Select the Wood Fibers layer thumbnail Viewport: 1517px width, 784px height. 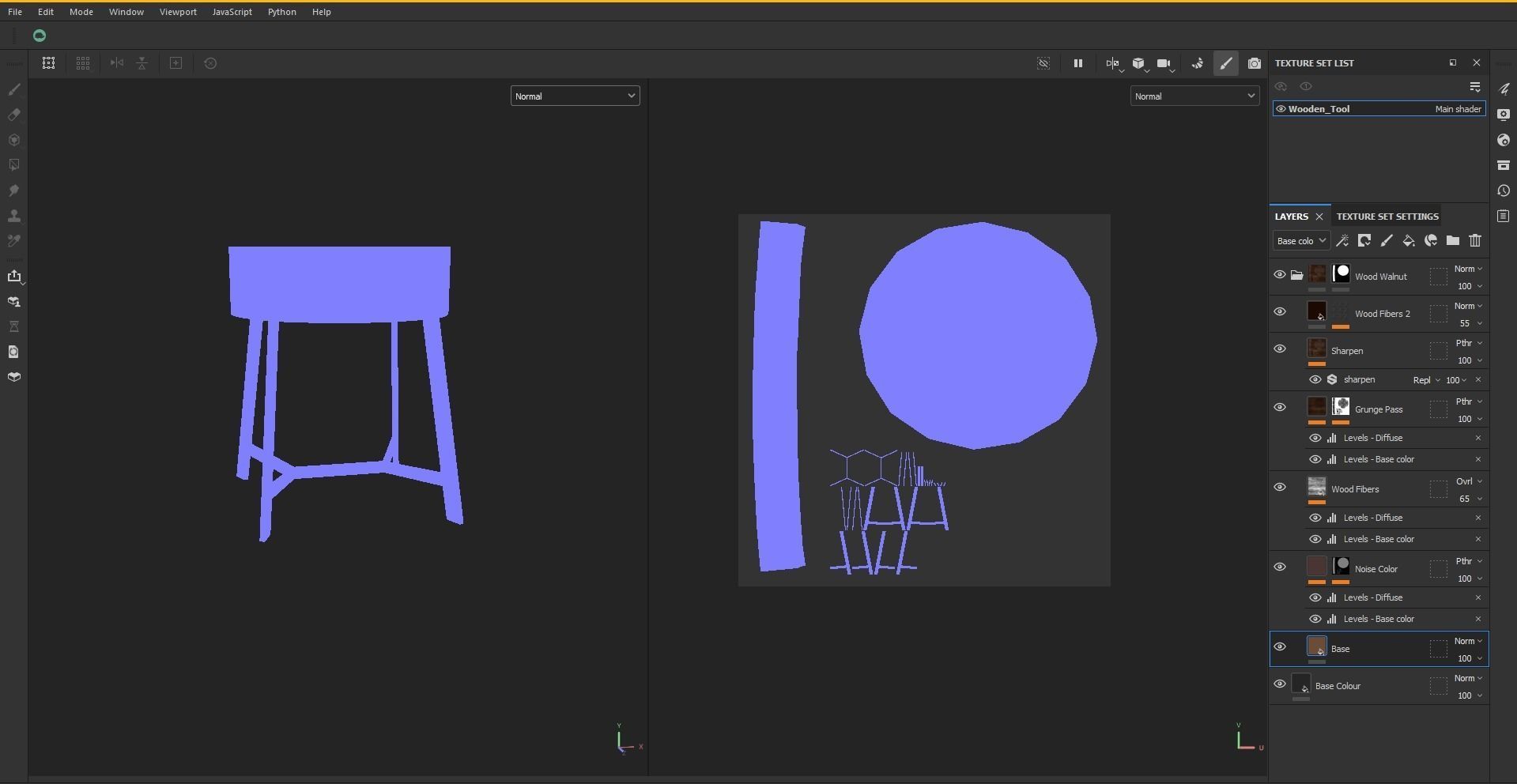(x=1317, y=487)
